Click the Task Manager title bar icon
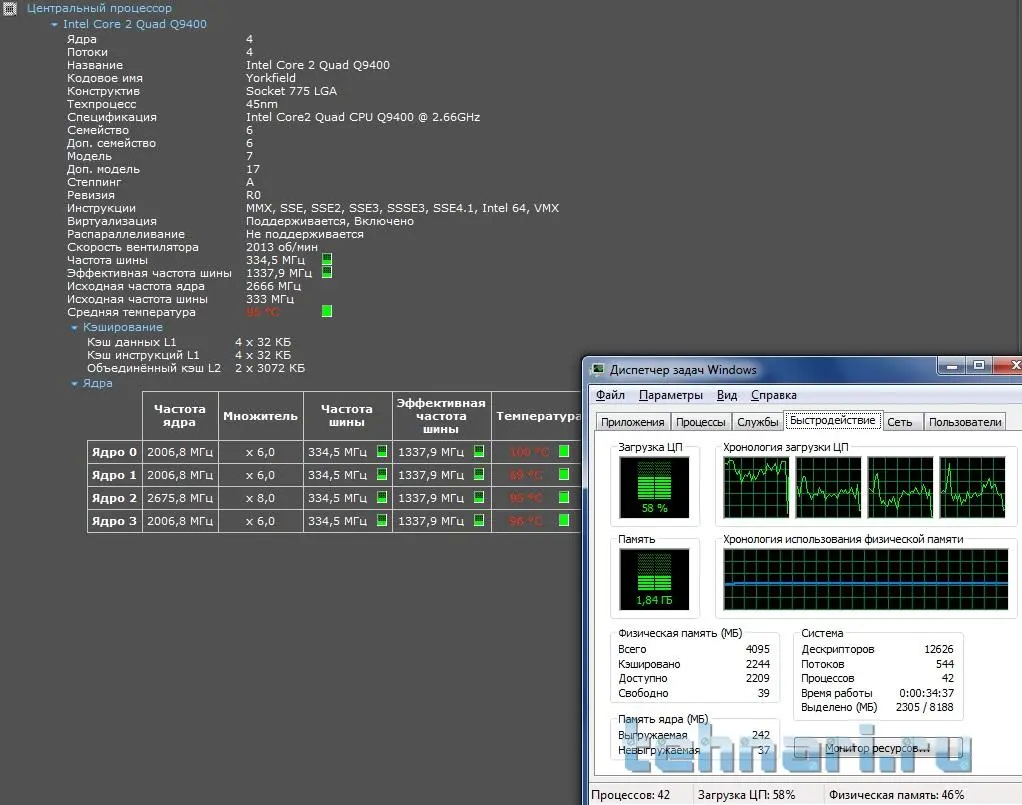 click(x=598, y=369)
